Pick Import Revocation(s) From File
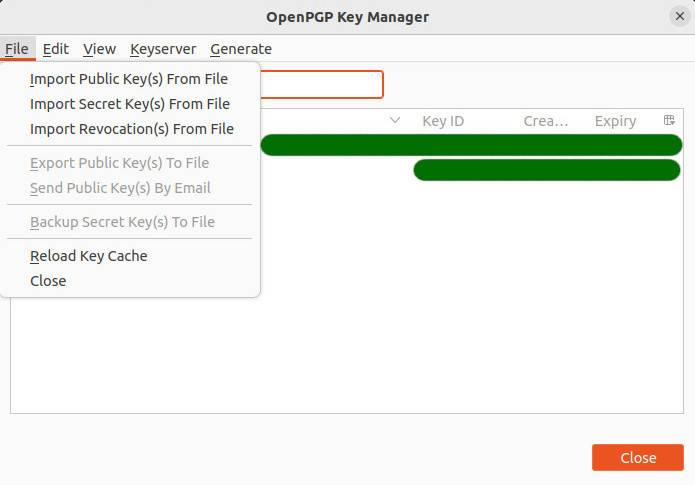The height and width of the screenshot is (485, 695). [x=132, y=129]
